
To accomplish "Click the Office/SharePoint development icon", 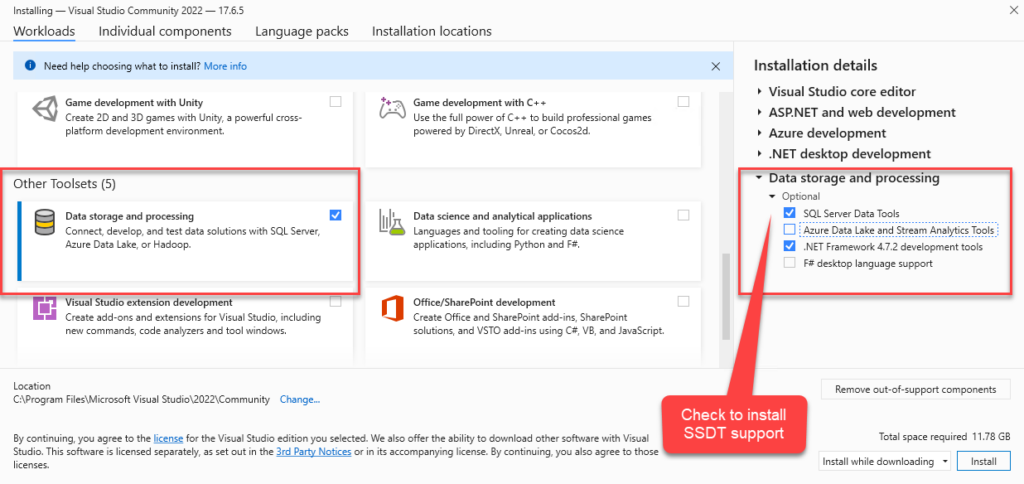I will point(392,308).
